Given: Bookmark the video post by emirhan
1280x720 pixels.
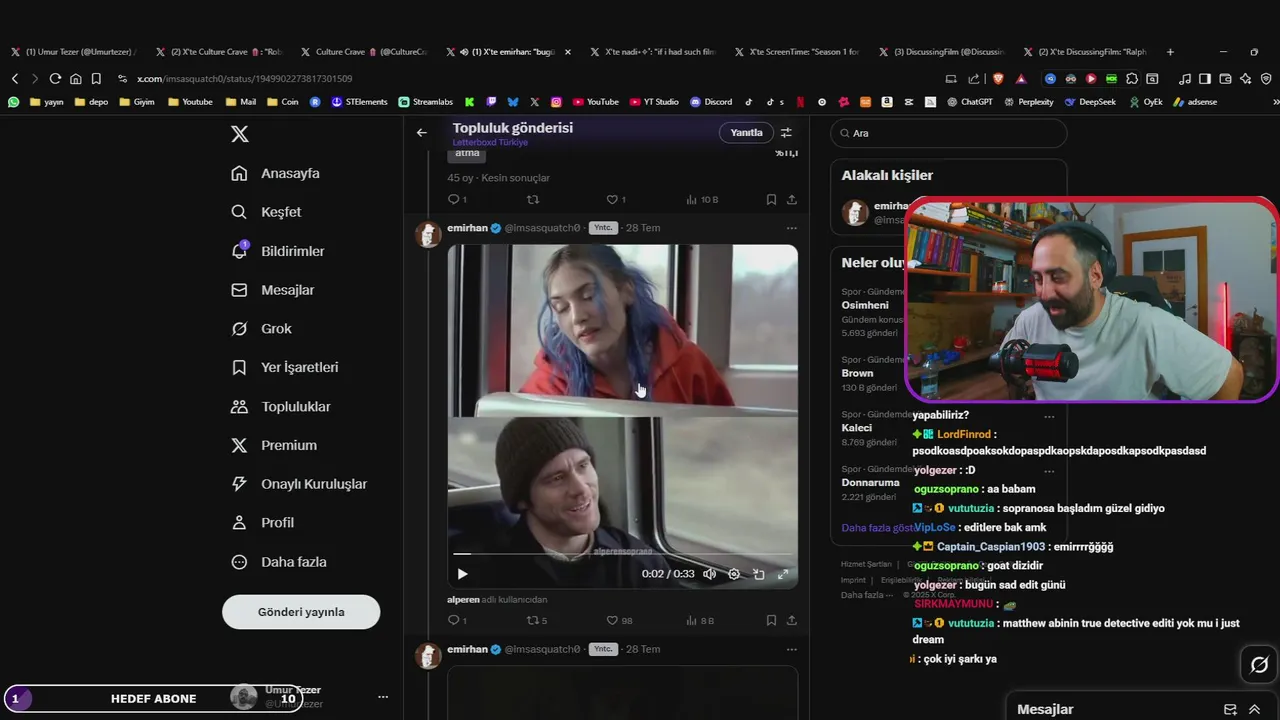Looking at the screenshot, I should pos(771,620).
